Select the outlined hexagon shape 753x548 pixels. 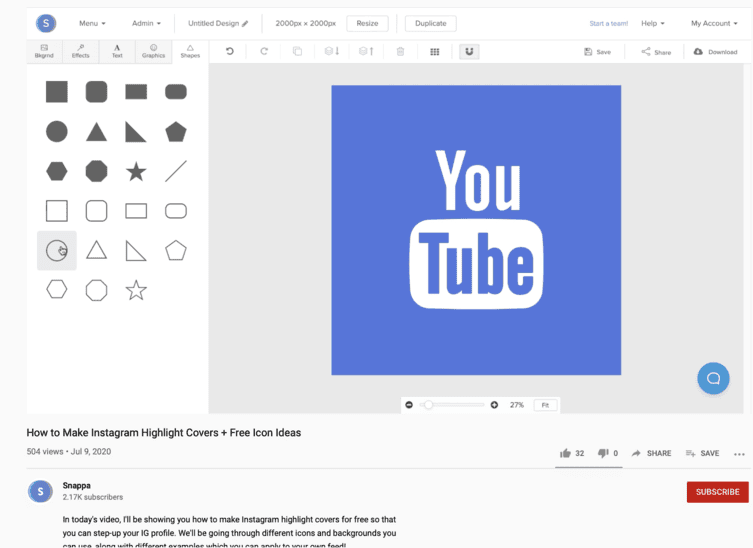[x=57, y=290]
